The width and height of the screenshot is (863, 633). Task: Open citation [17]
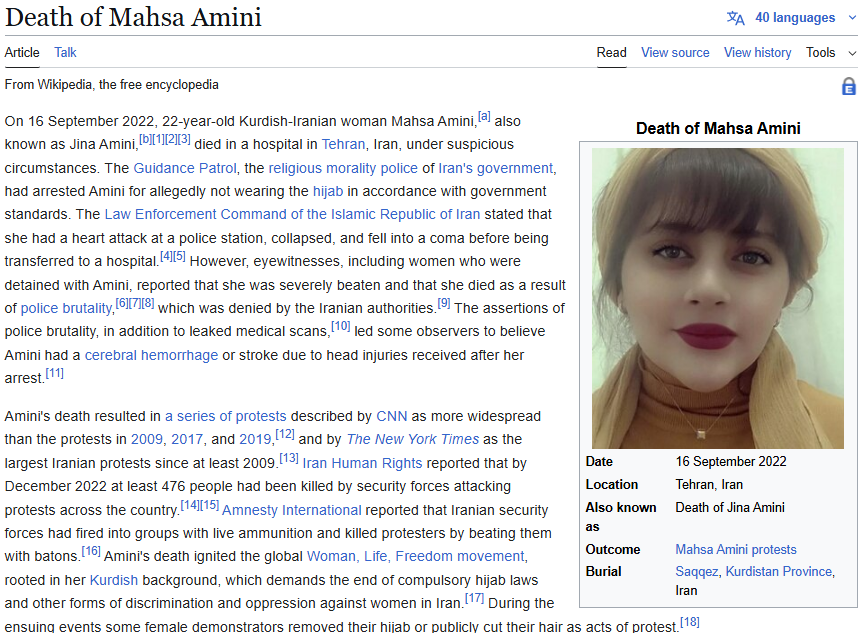click(474, 598)
